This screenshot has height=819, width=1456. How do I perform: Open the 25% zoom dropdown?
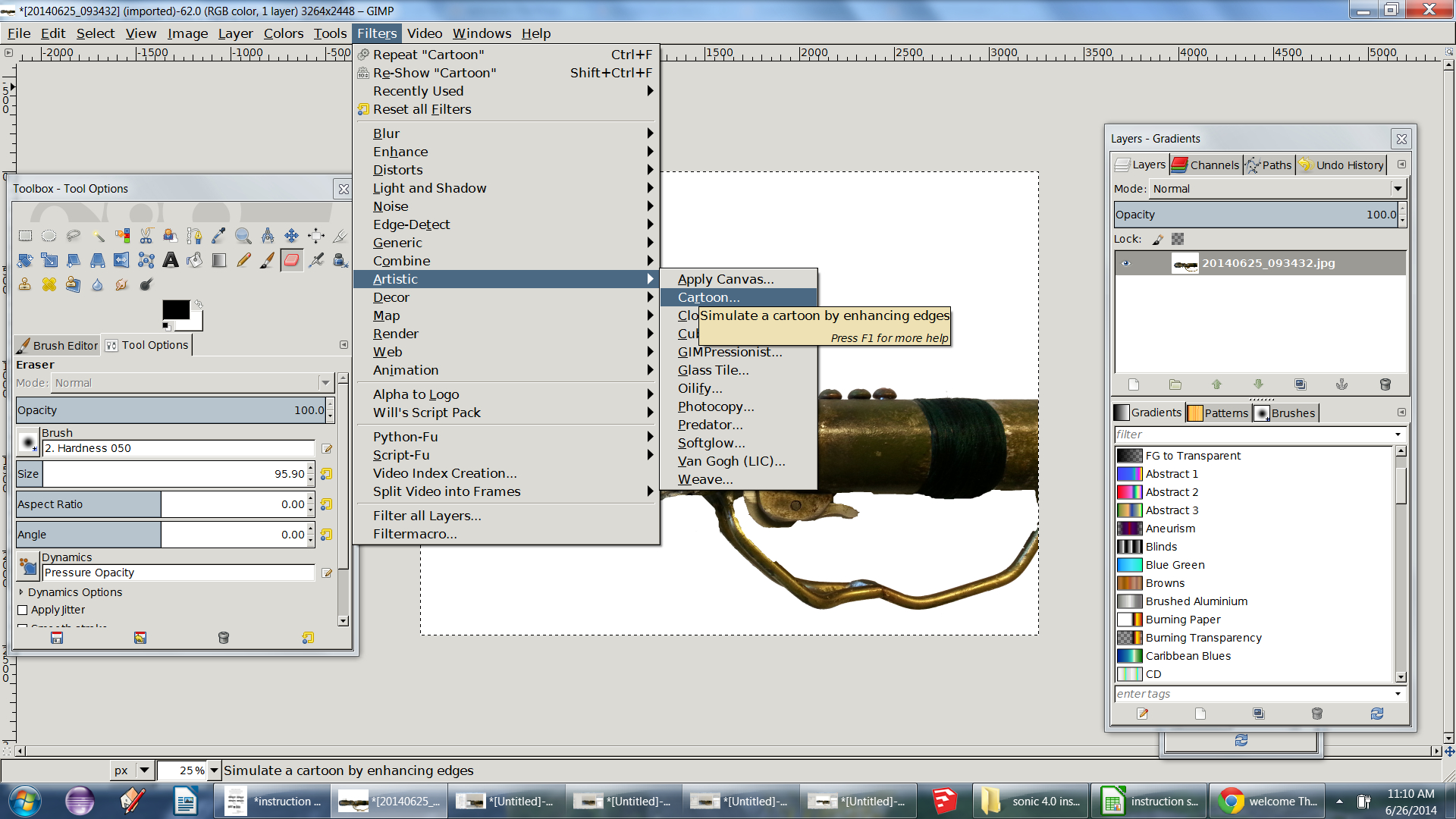(214, 770)
